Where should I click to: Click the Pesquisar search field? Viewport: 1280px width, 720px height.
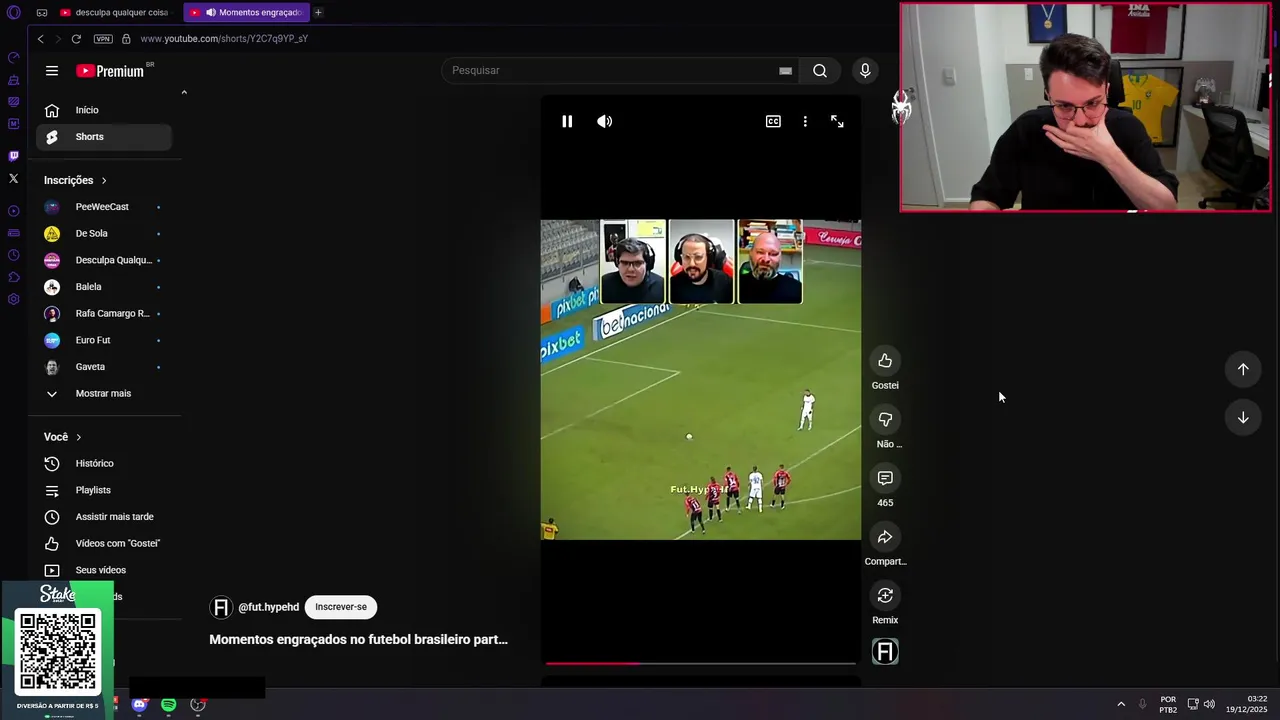pyautogui.click(x=610, y=70)
